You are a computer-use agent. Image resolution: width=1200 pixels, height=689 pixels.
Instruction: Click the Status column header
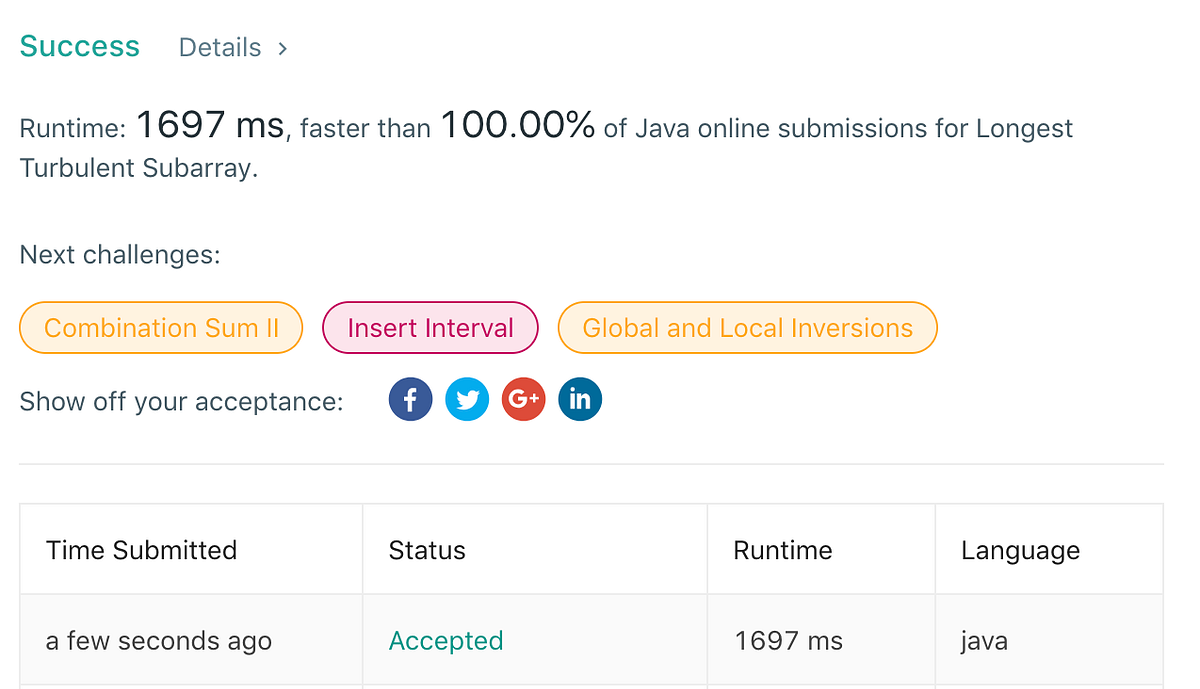pyautogui.click(x=427, y=550)
